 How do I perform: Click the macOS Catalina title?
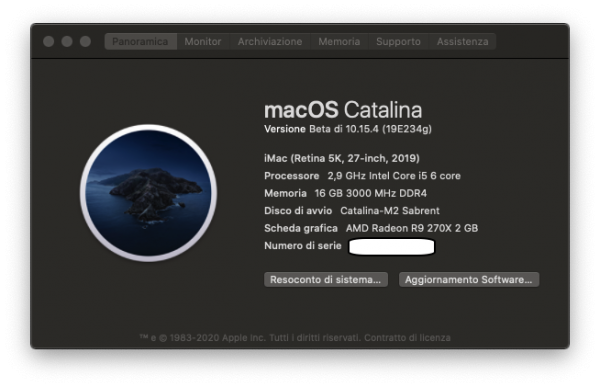click(343, 110)
